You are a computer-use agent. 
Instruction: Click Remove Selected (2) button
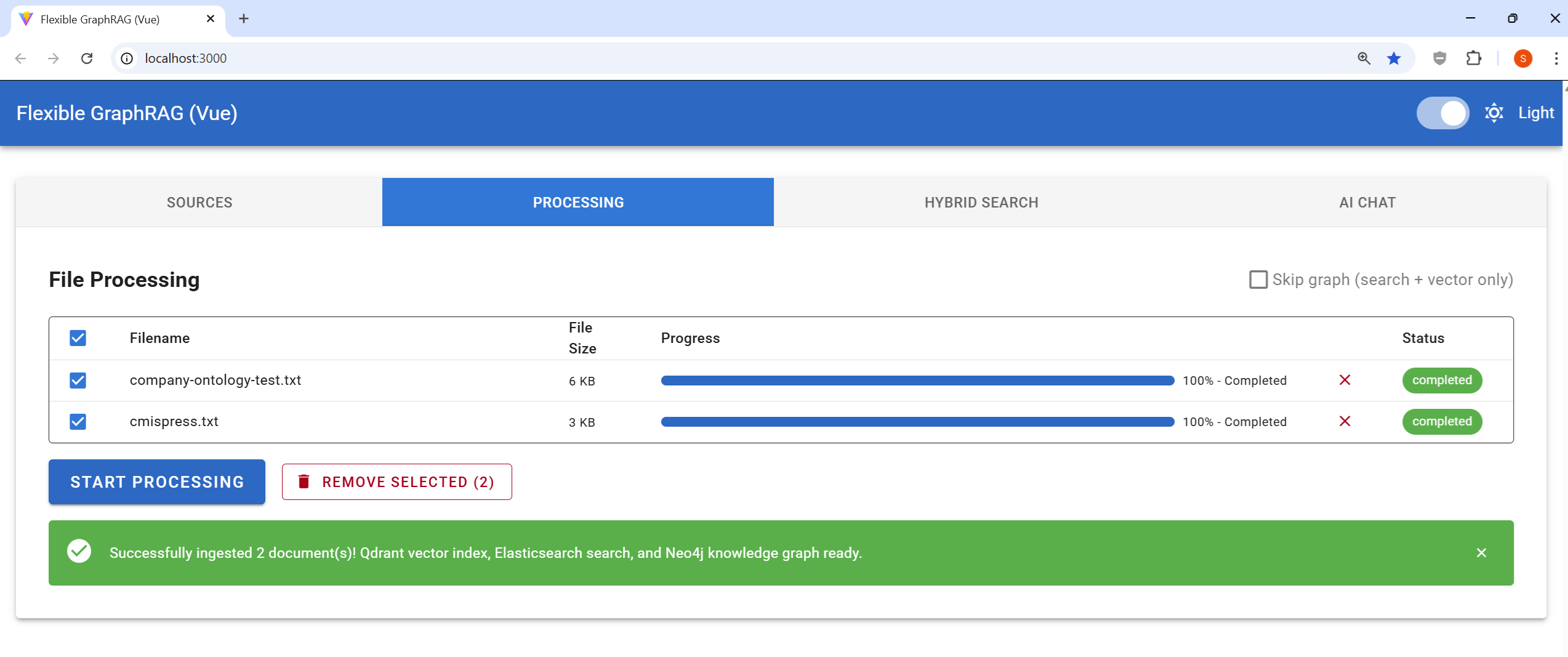pos(396,482)
